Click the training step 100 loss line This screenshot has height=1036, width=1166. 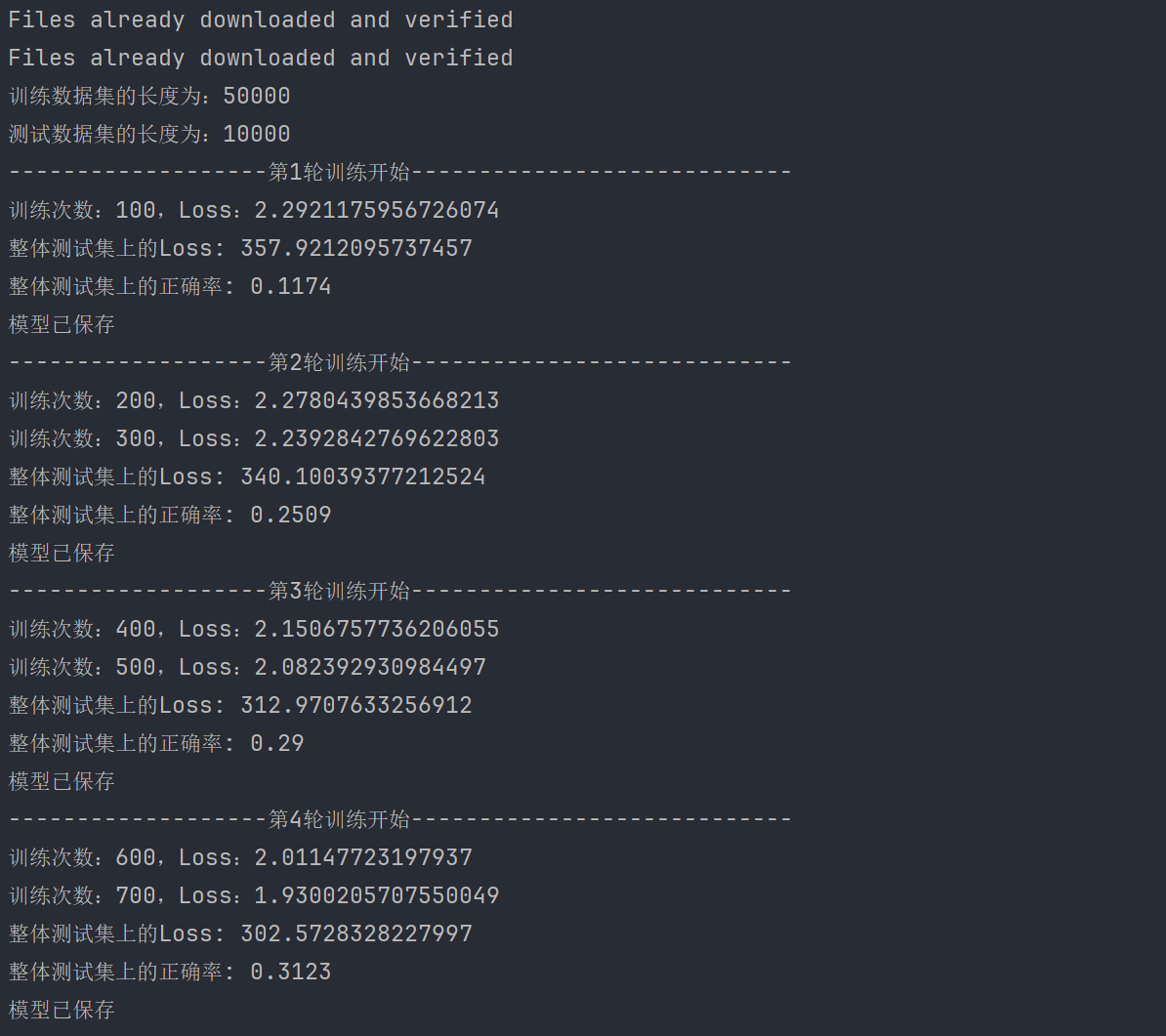tap(254, 210)
